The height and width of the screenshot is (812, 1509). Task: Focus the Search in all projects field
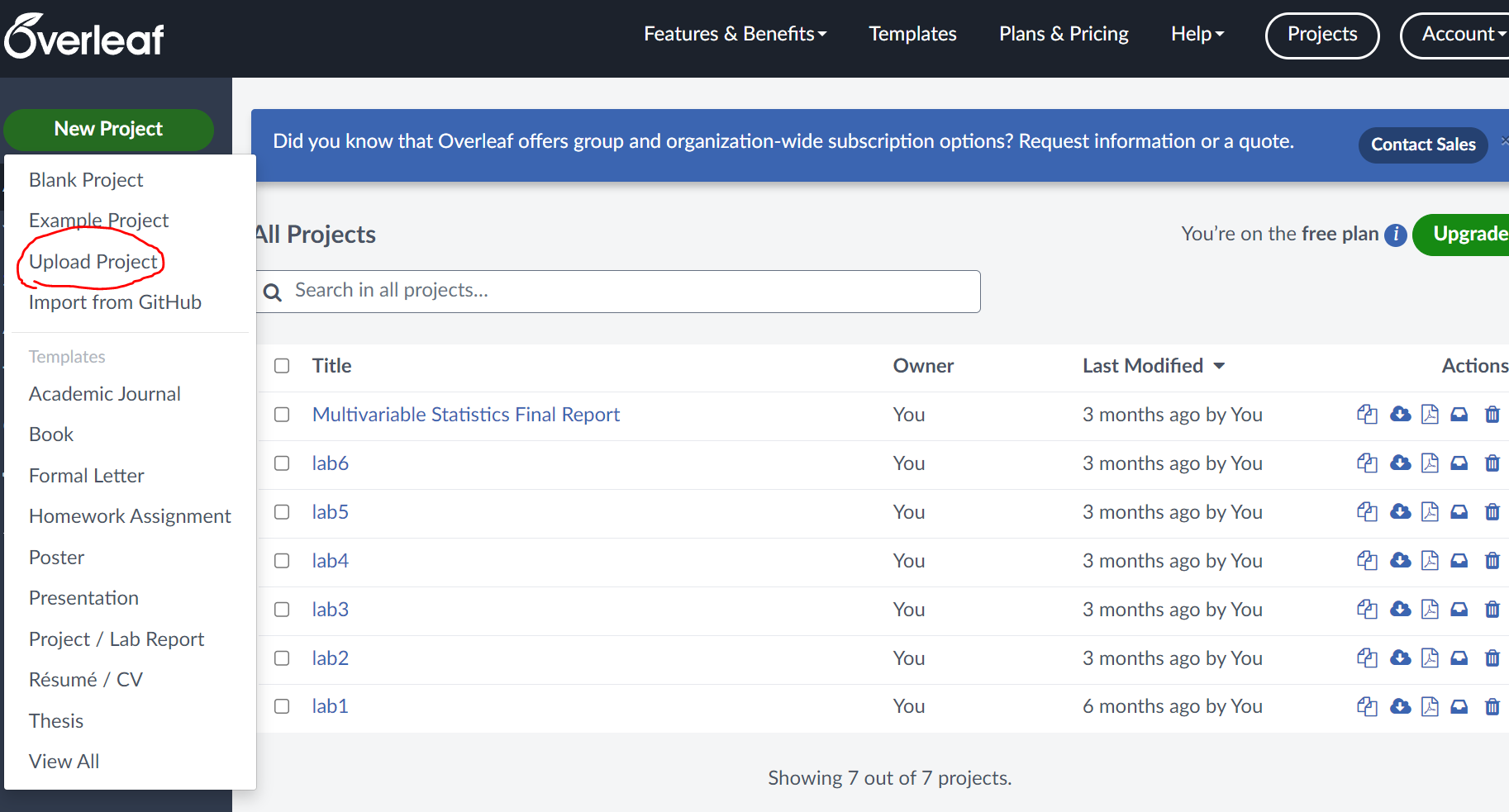point(618,292)
